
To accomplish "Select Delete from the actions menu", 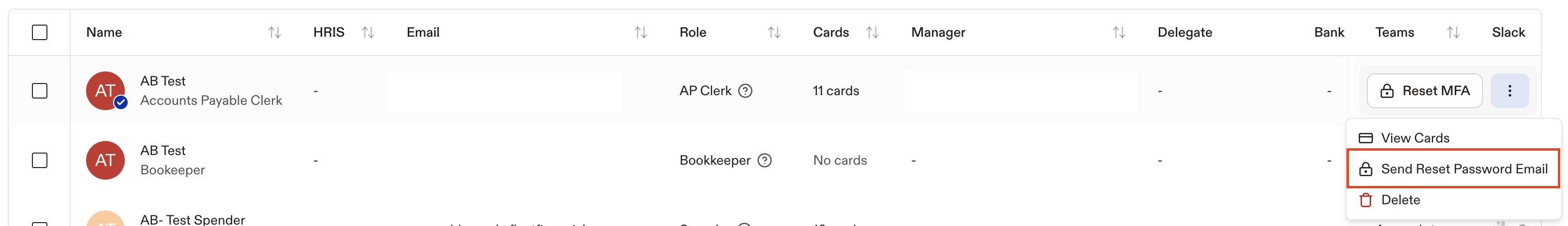I will [x=1453, y=200].
